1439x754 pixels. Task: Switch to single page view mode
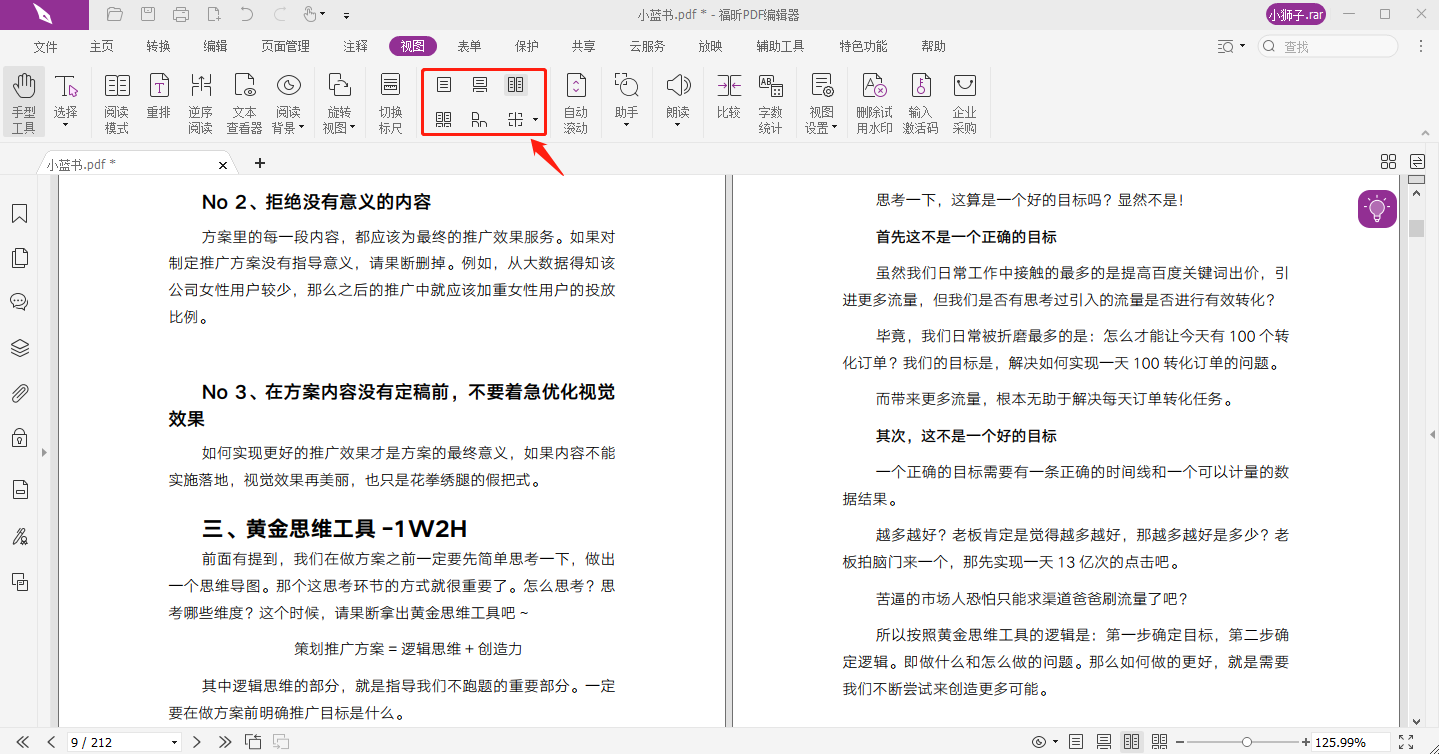point(444,85)
